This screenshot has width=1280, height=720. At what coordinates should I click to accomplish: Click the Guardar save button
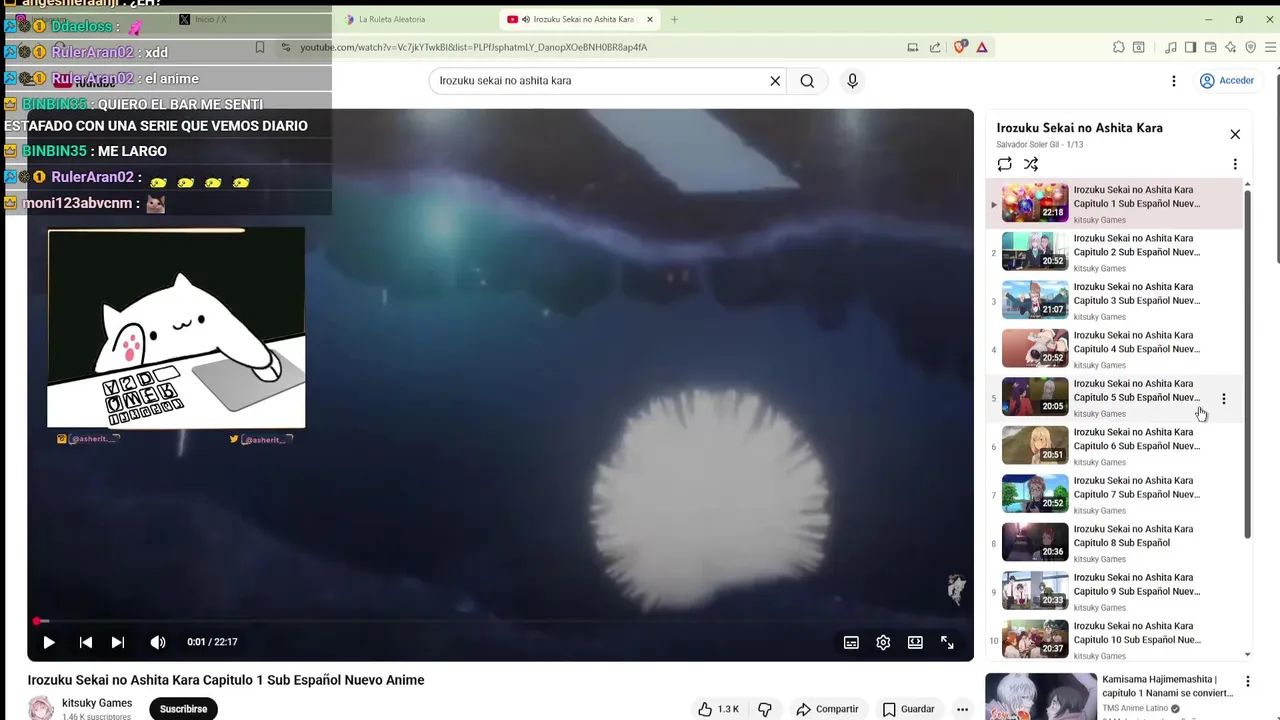tap(908, 709)
